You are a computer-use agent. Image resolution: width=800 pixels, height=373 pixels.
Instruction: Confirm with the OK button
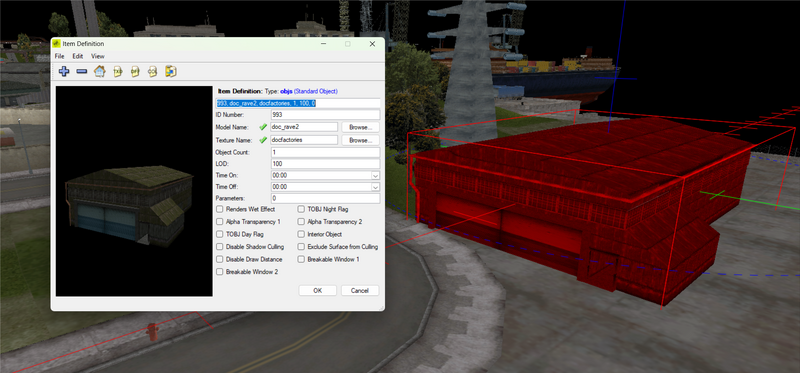point(317,290)
